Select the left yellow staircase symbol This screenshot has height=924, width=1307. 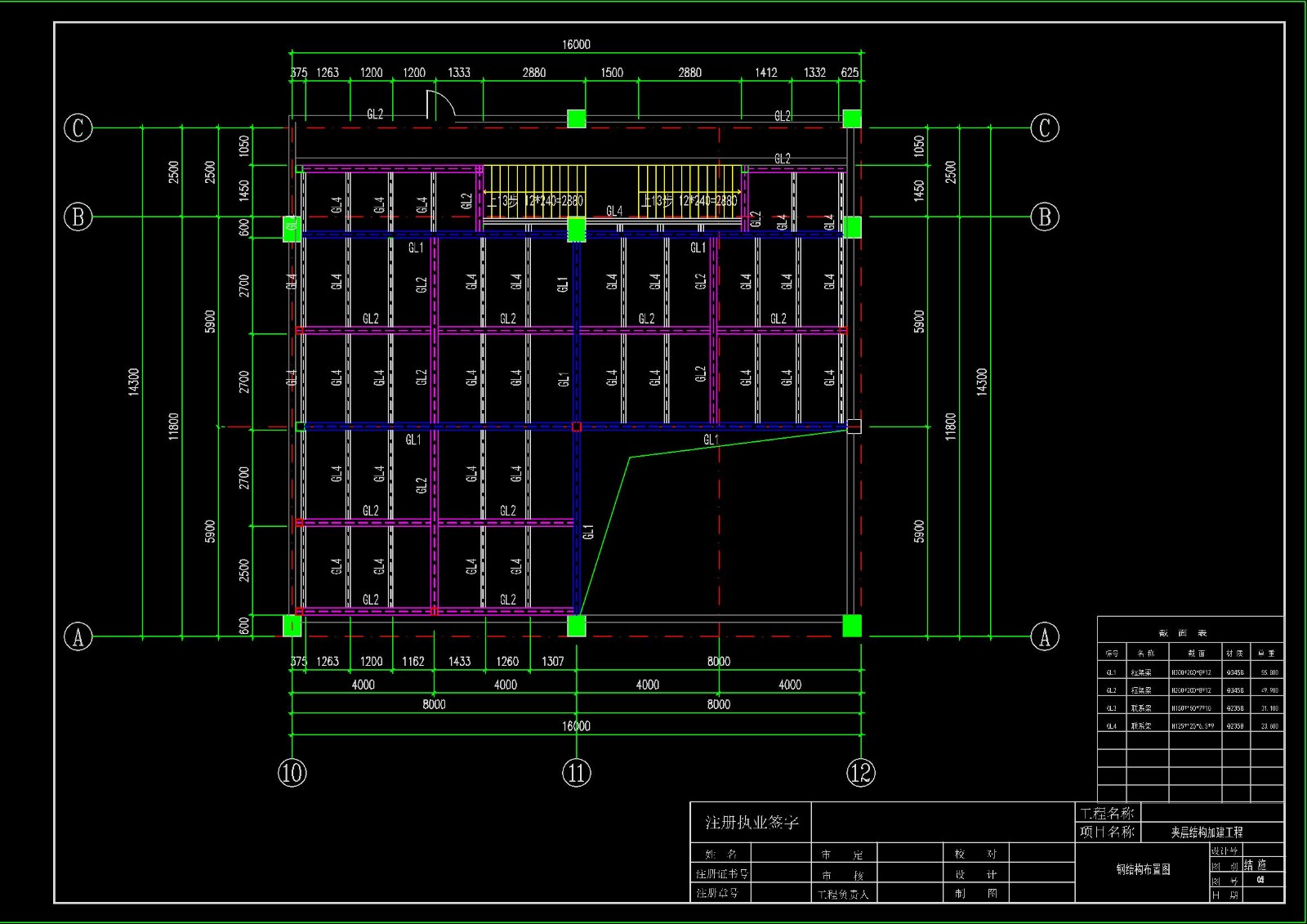point(534,190)
